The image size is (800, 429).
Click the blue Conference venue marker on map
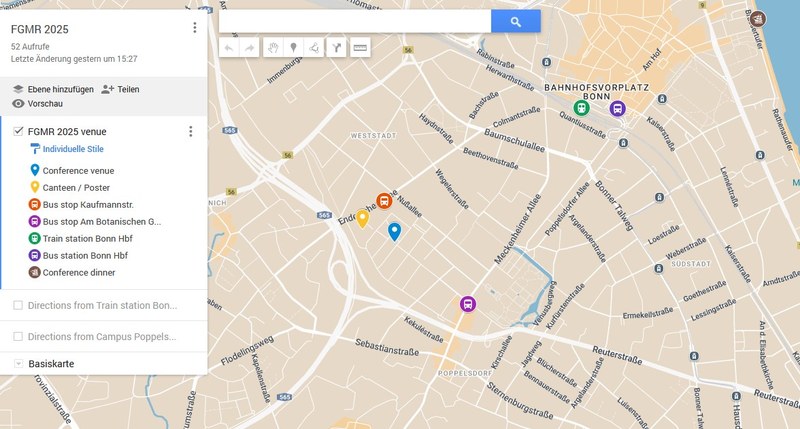[x=394, y=232]
